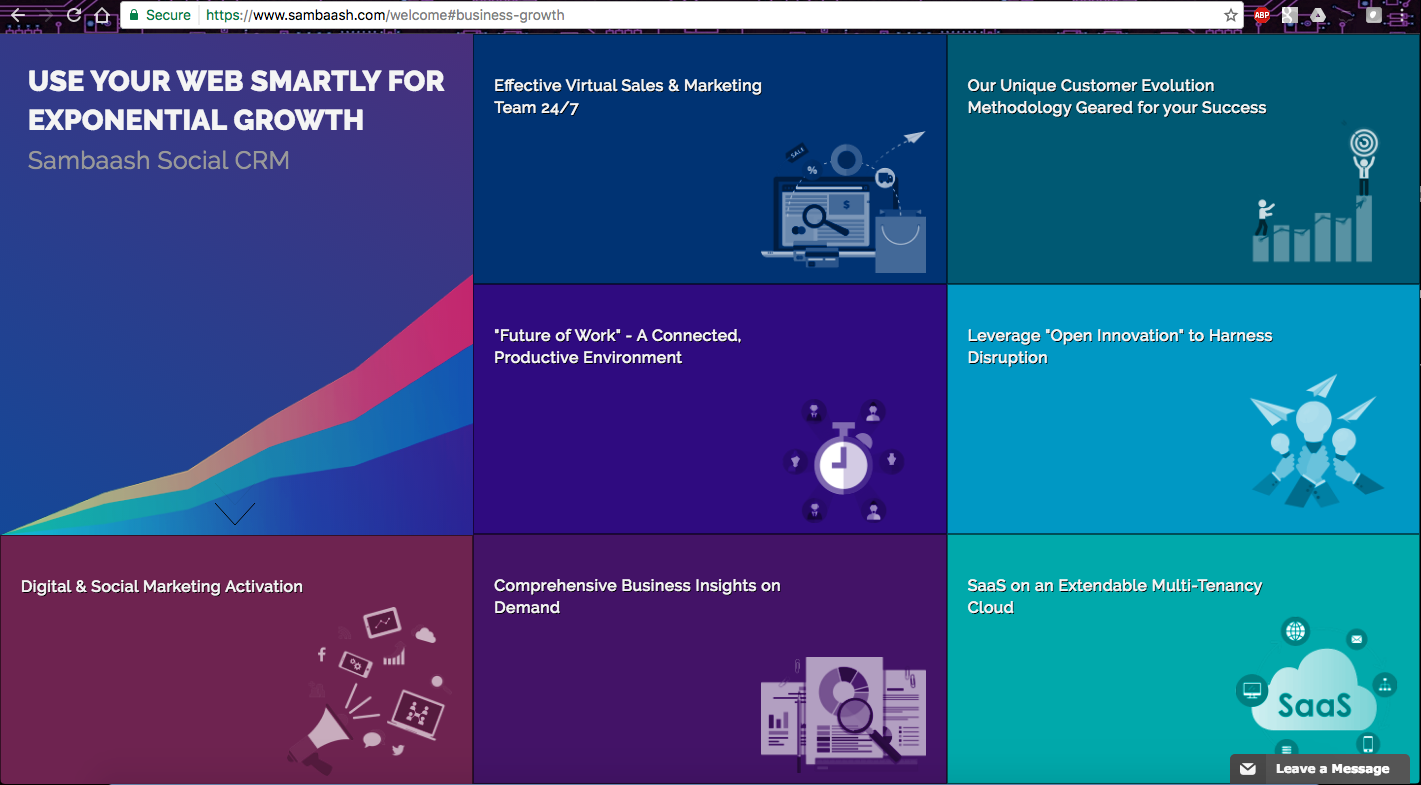
Task: Open the Future of Work tile heading
Action: point(617,346)
